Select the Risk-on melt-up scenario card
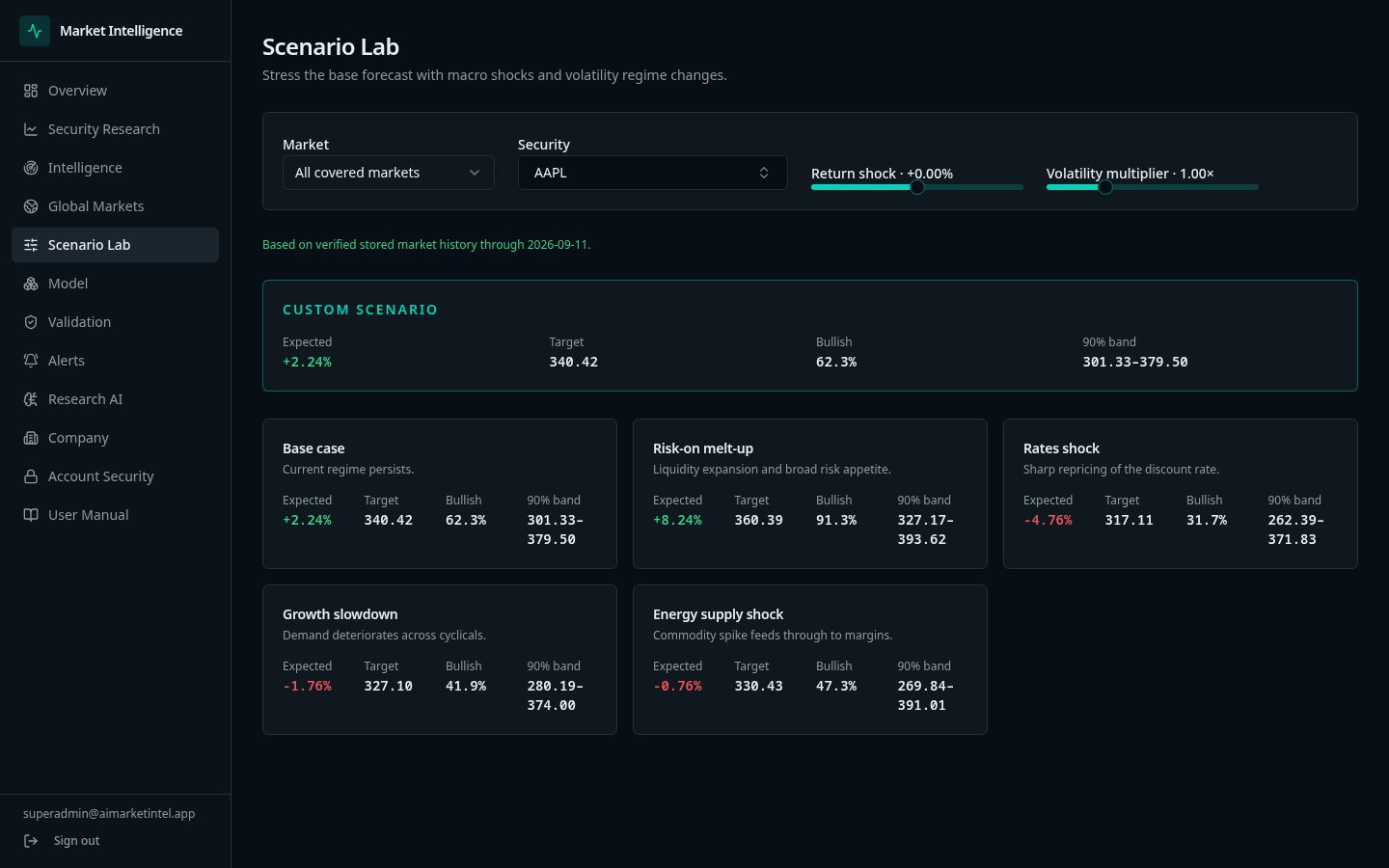Image resolution: width=1389 pixels, height=868 pixels. point(810,494)
